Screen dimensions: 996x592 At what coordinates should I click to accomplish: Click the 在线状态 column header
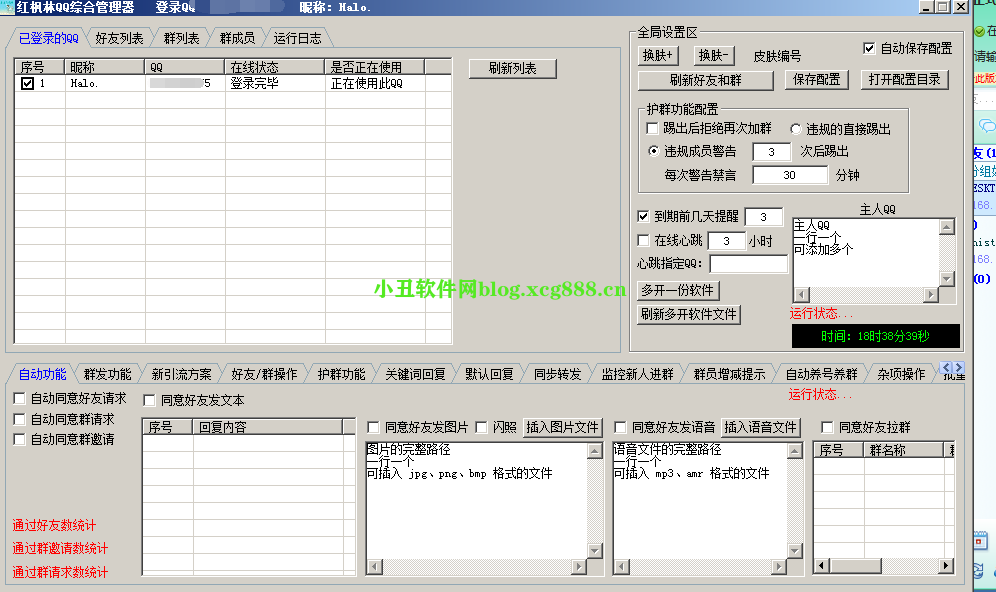pyautogui.click(x=274, y=67)
